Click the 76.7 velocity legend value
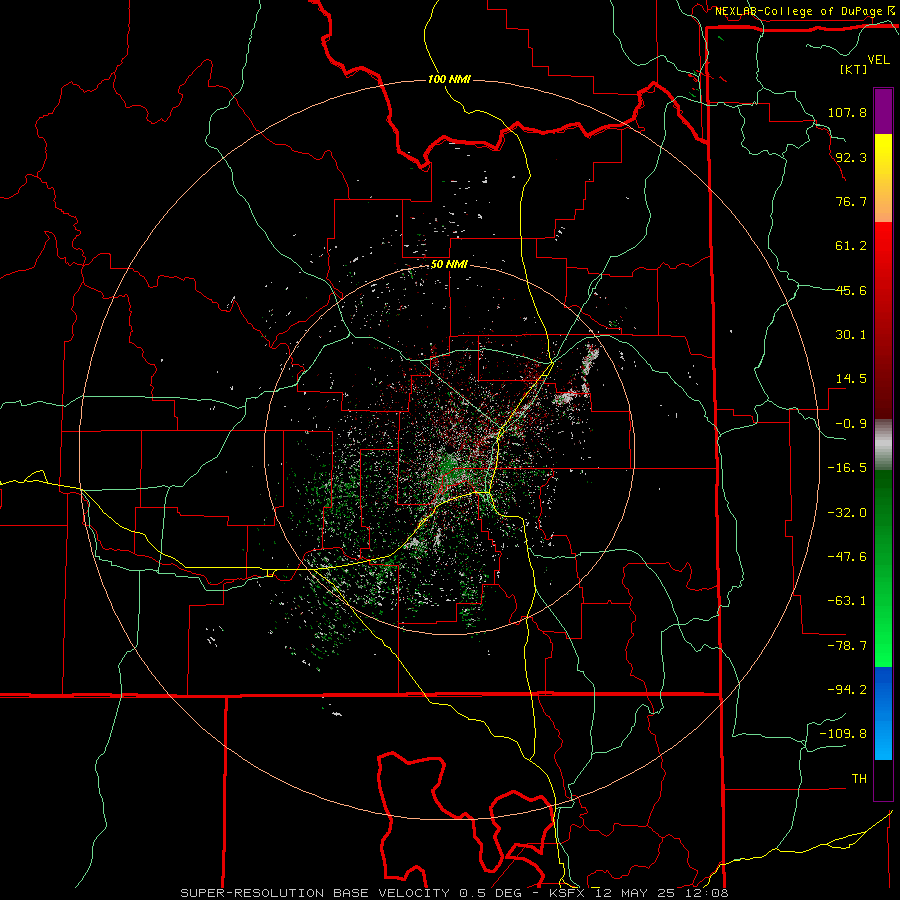This screenshot has height=900, width=900. (851, 201)
